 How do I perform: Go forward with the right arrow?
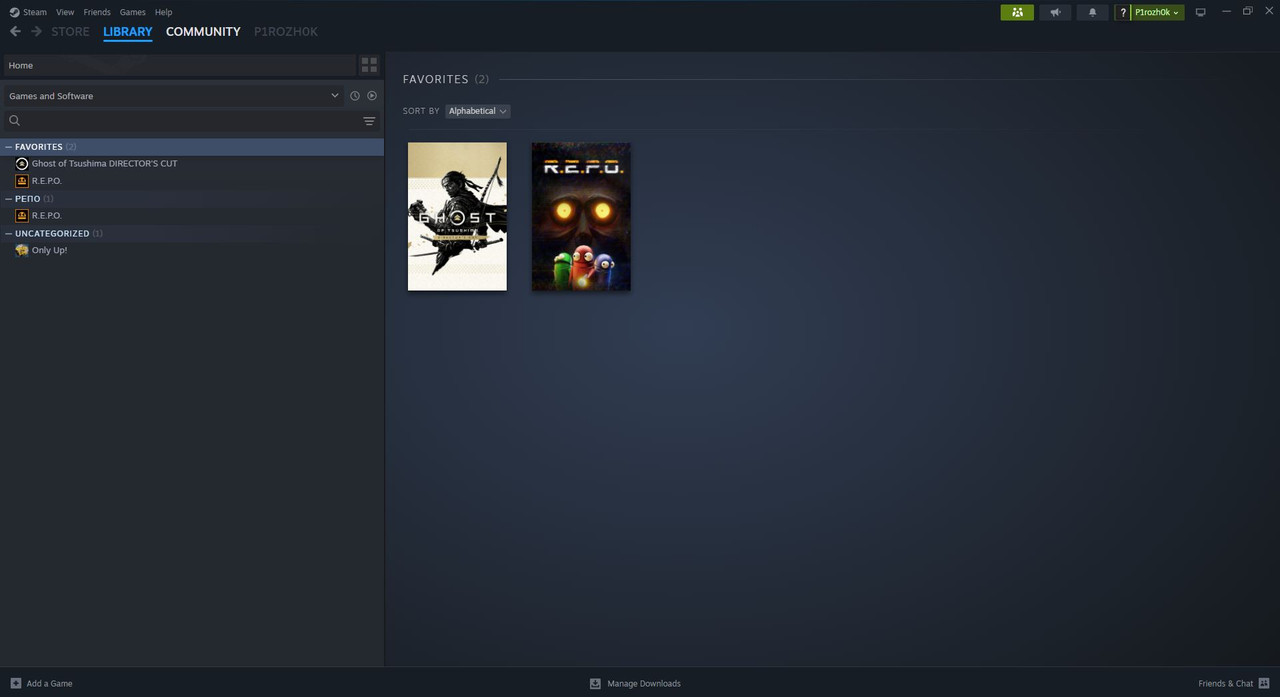(37, 32)
